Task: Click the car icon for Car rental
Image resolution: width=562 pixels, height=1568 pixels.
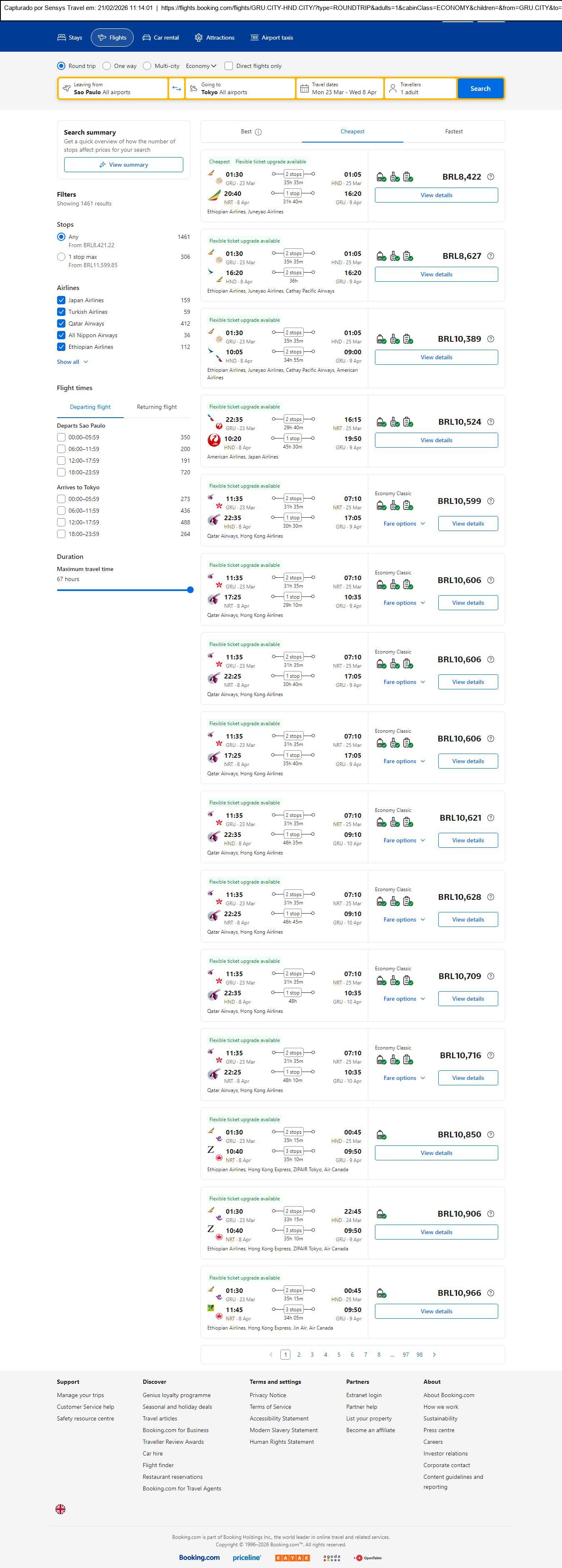Action: point(147,38)
